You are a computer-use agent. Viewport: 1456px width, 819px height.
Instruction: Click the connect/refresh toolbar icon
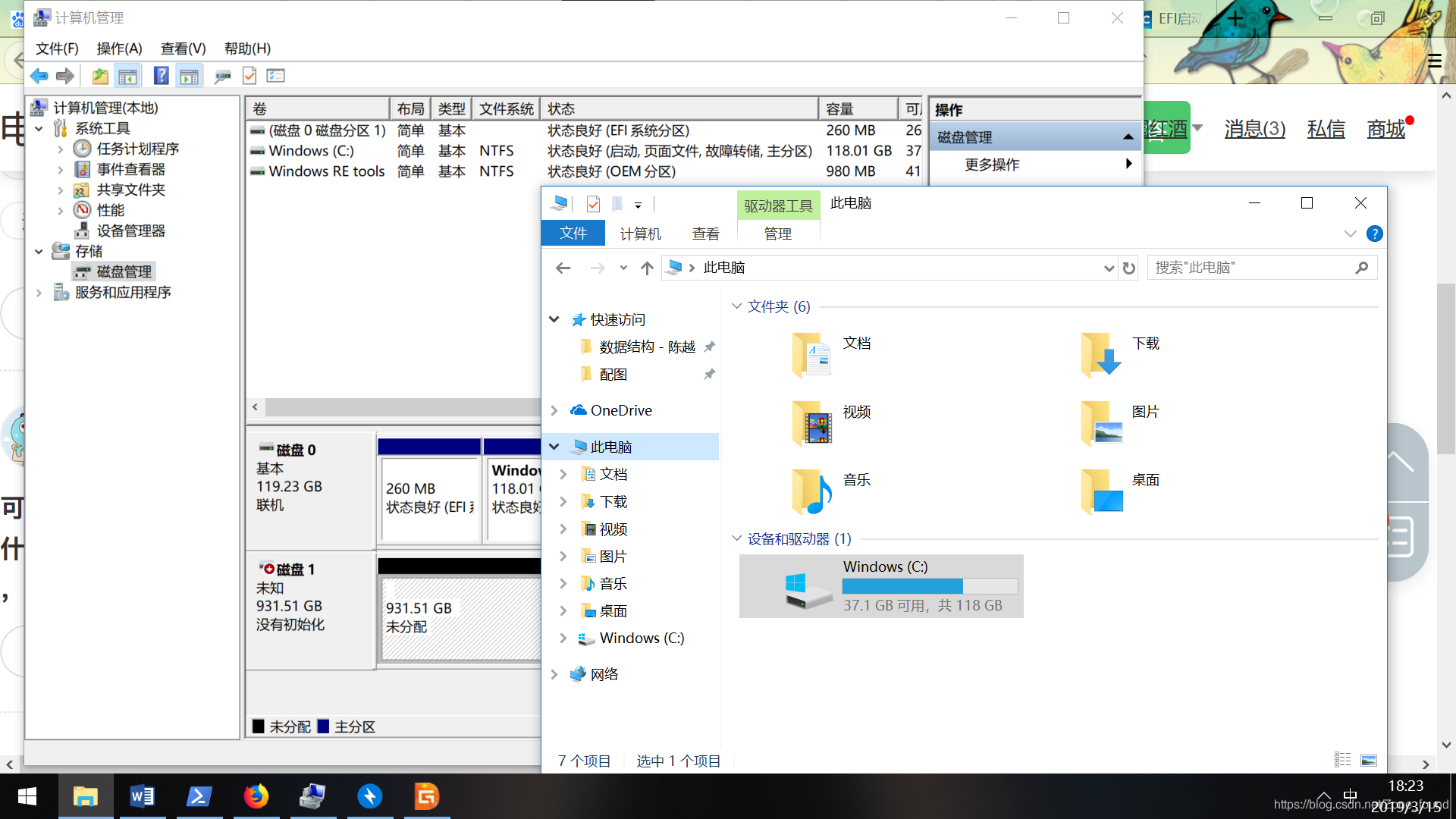221,76
